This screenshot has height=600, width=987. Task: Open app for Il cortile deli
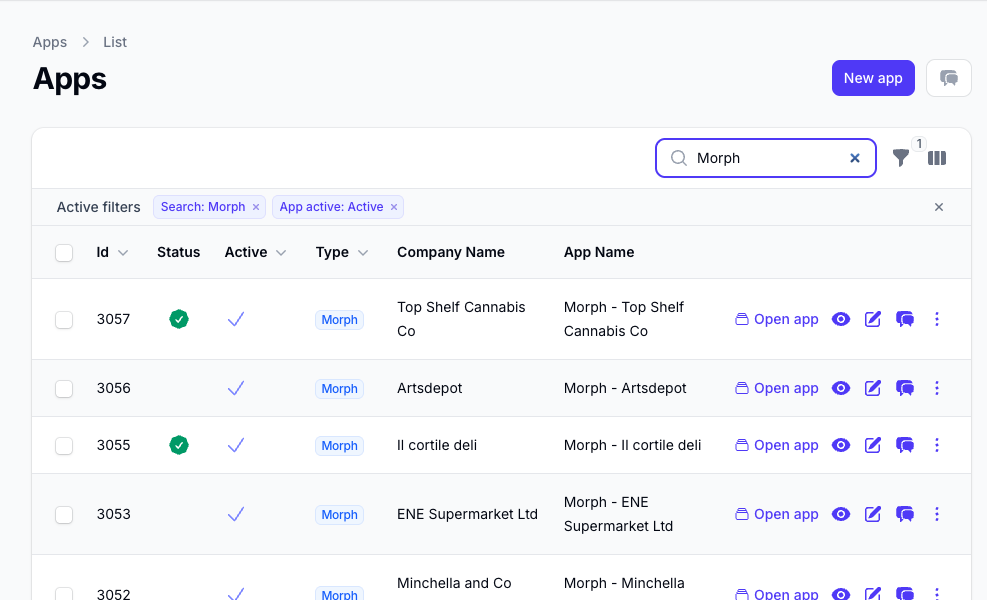click(777, 445)
